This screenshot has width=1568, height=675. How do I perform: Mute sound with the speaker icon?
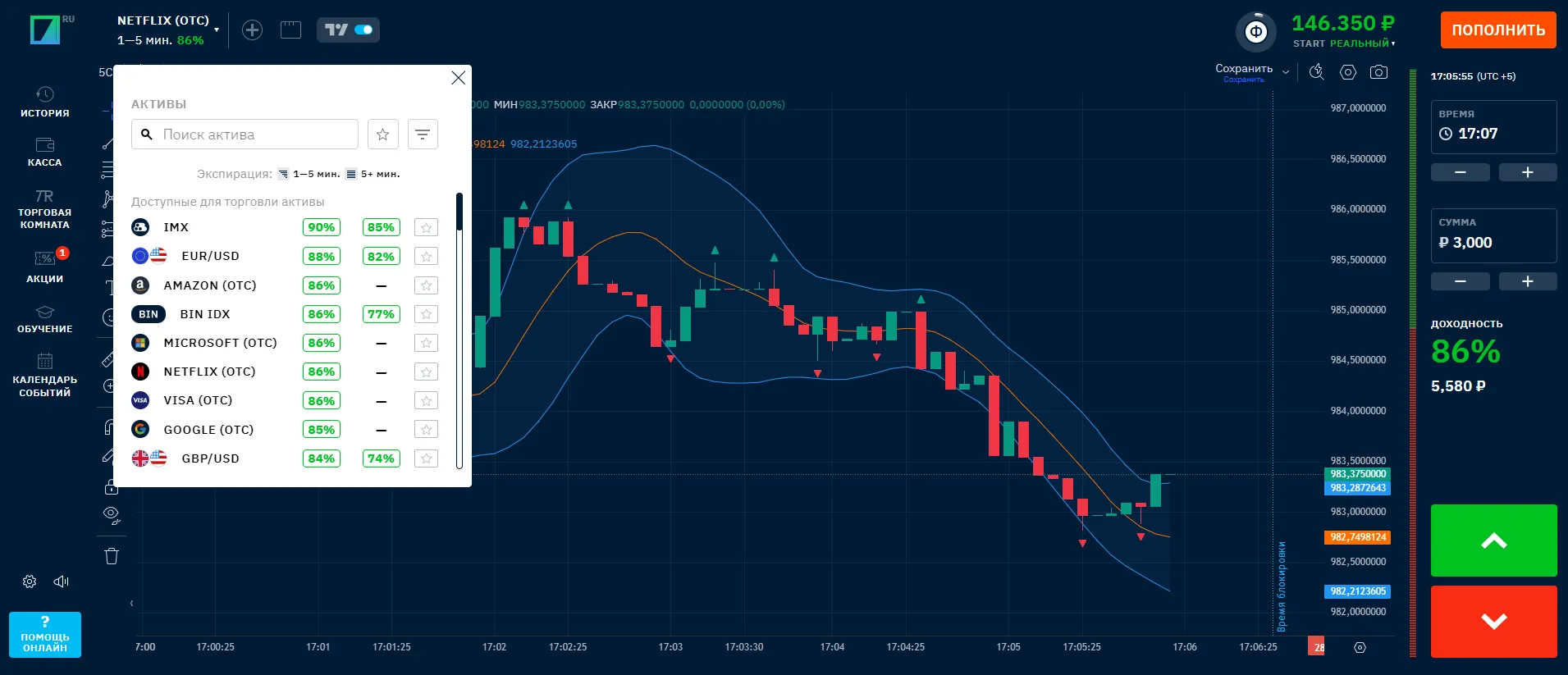point(62,582)
